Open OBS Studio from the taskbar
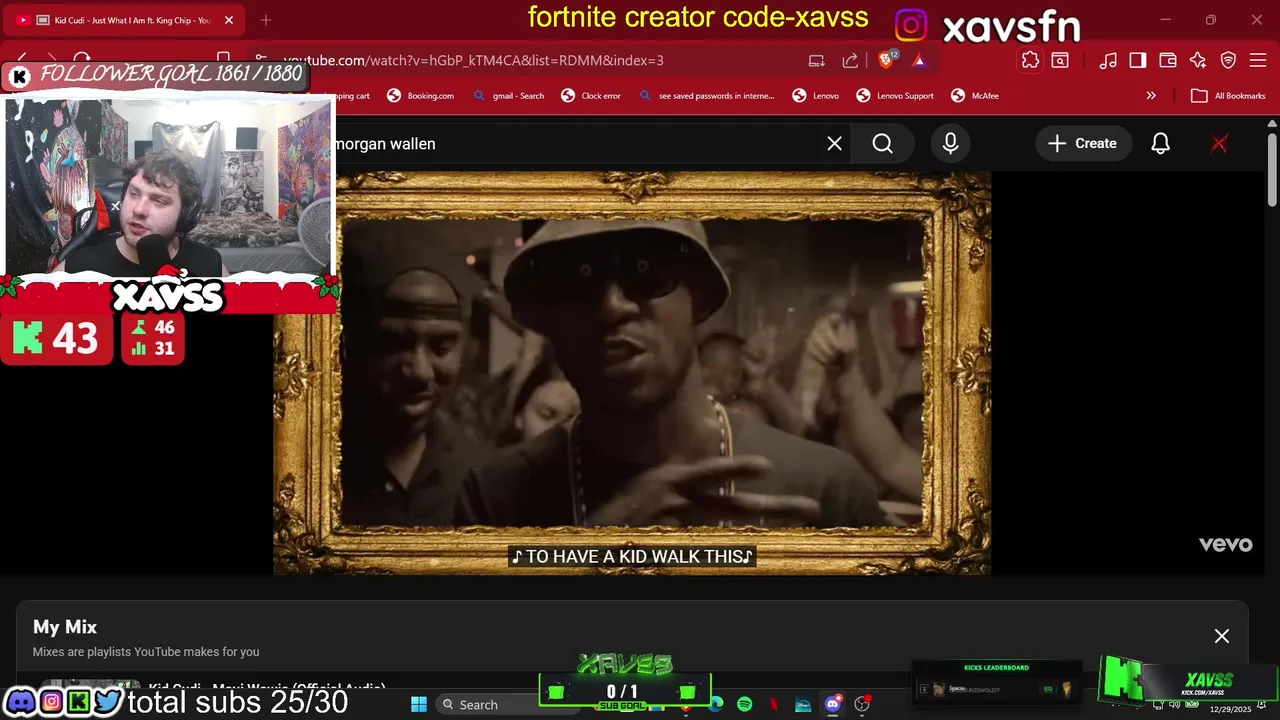1280x720 pixels. (x=862, y=704)
